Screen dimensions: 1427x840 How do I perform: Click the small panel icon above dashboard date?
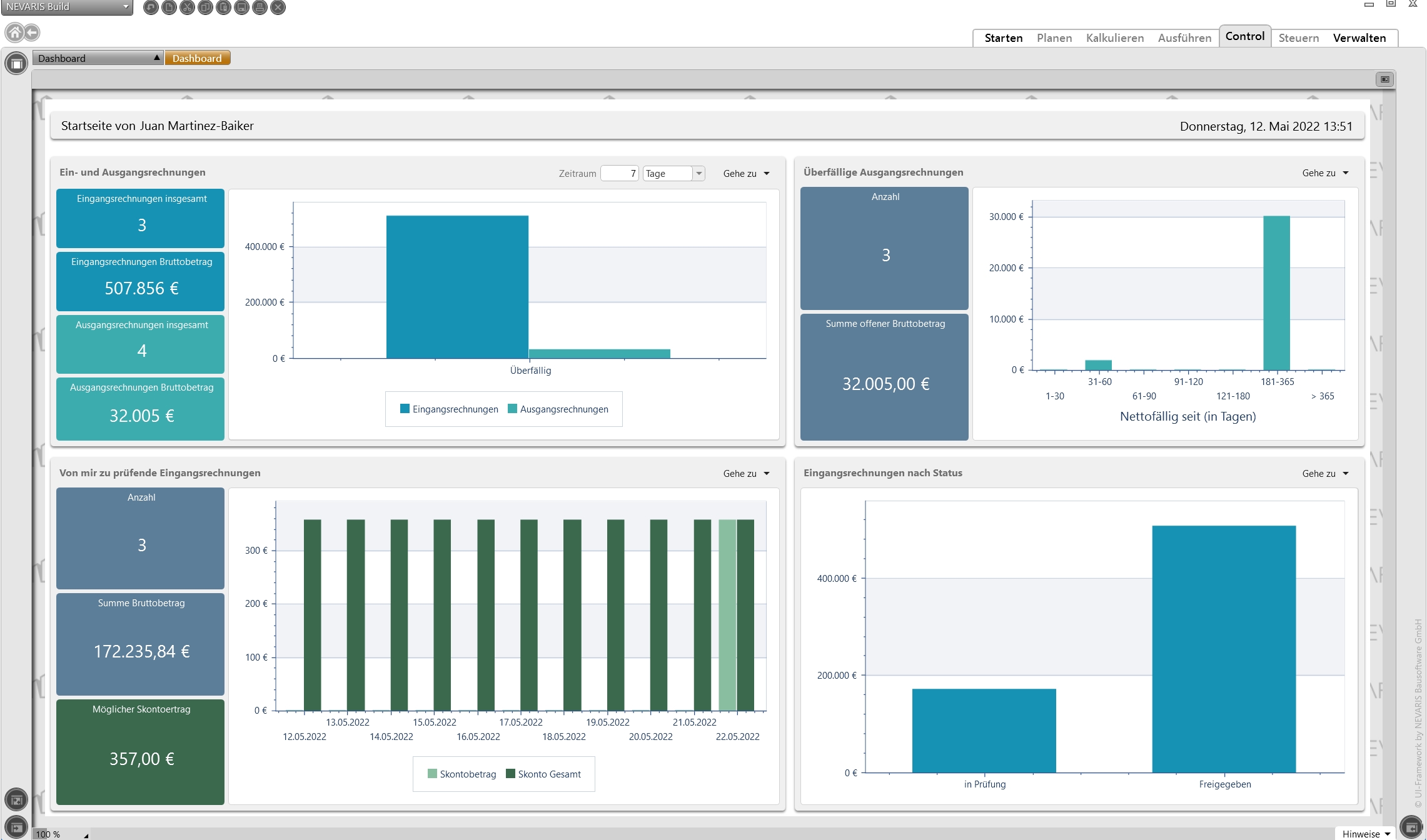[1384, 79]
